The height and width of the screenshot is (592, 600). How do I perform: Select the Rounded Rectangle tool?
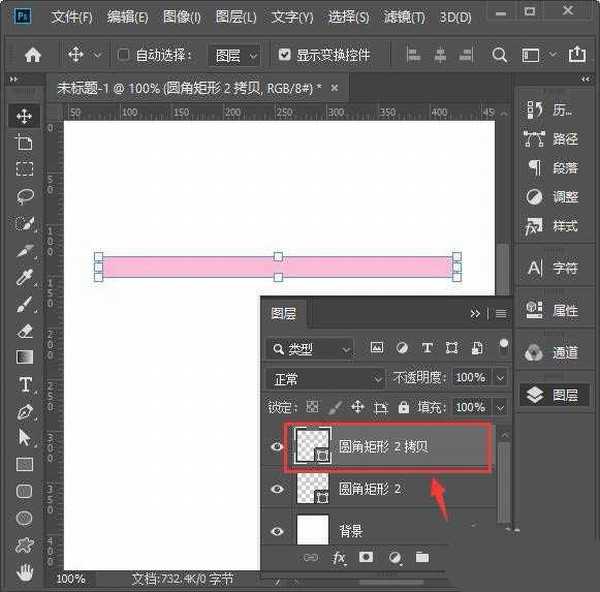[24, 491]
